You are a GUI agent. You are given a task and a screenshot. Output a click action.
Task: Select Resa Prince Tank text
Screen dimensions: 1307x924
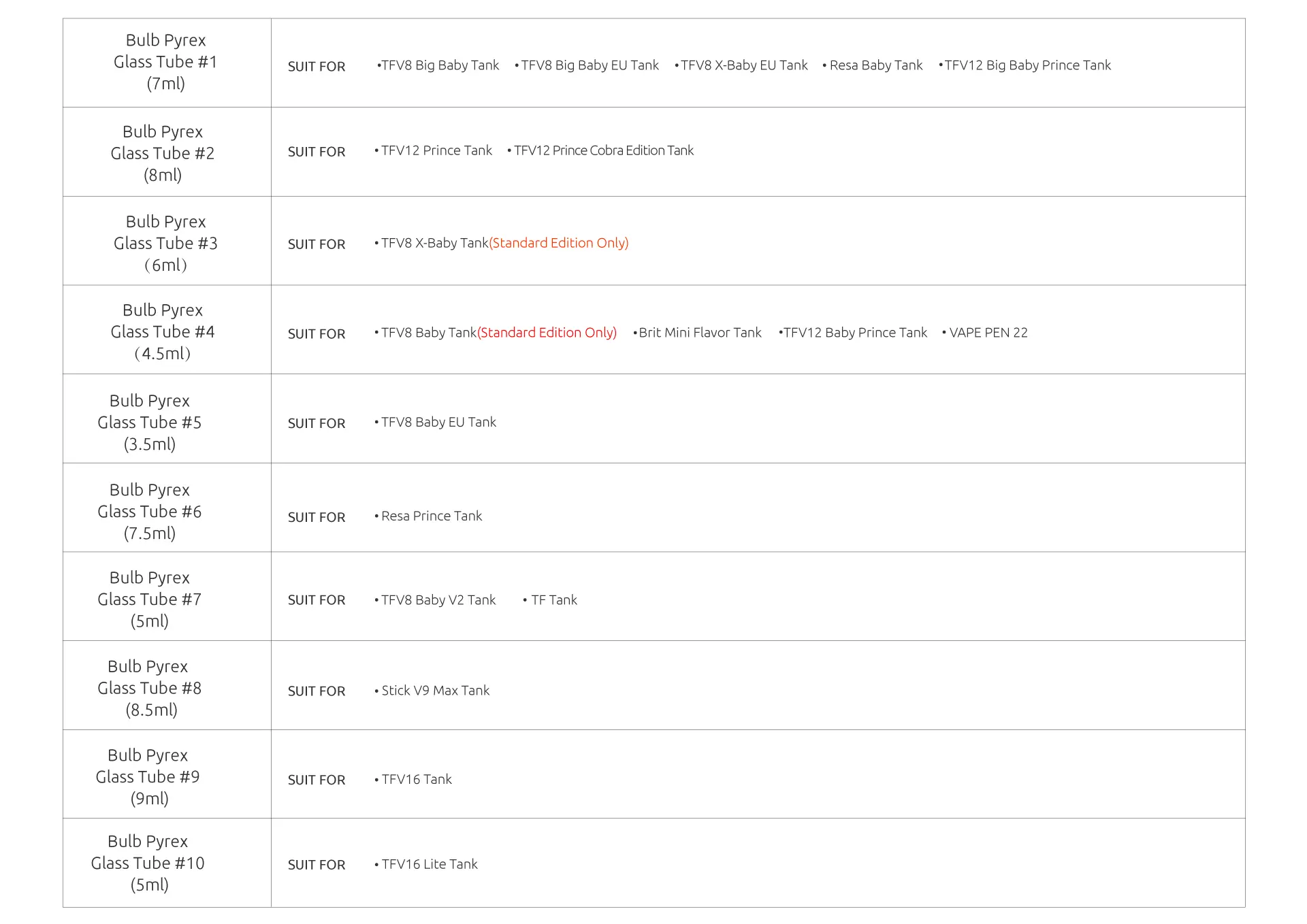coord(432,516)
